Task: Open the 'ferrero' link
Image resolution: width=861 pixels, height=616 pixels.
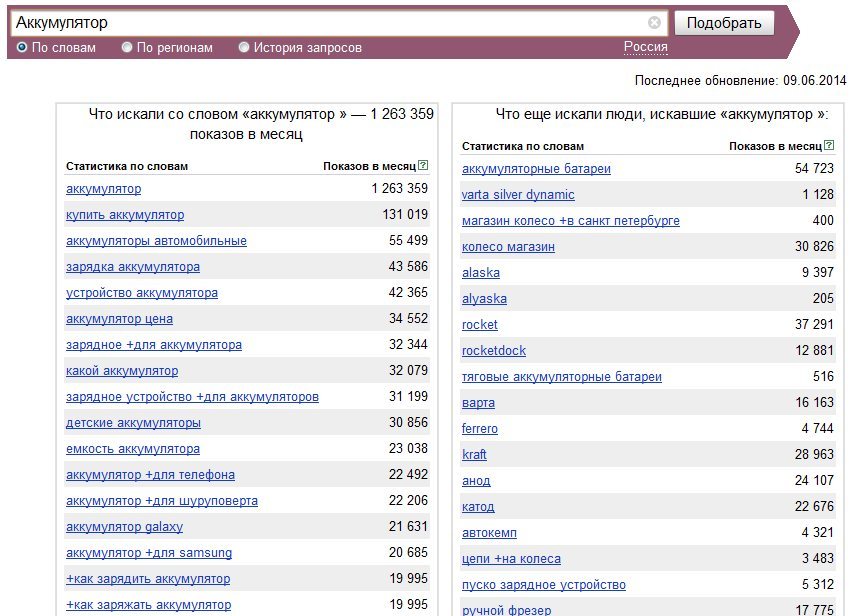Action: pos(479,428)
